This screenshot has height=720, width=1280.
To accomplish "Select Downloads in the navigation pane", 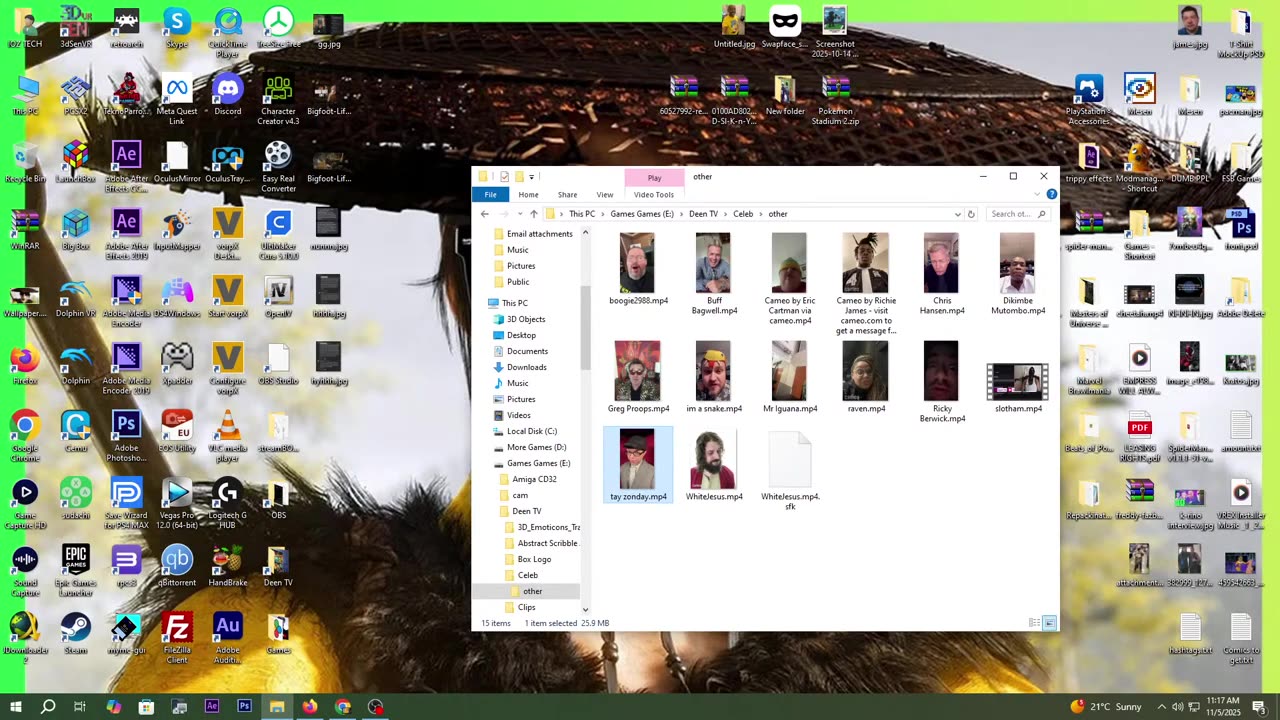I will coord(527,367).
